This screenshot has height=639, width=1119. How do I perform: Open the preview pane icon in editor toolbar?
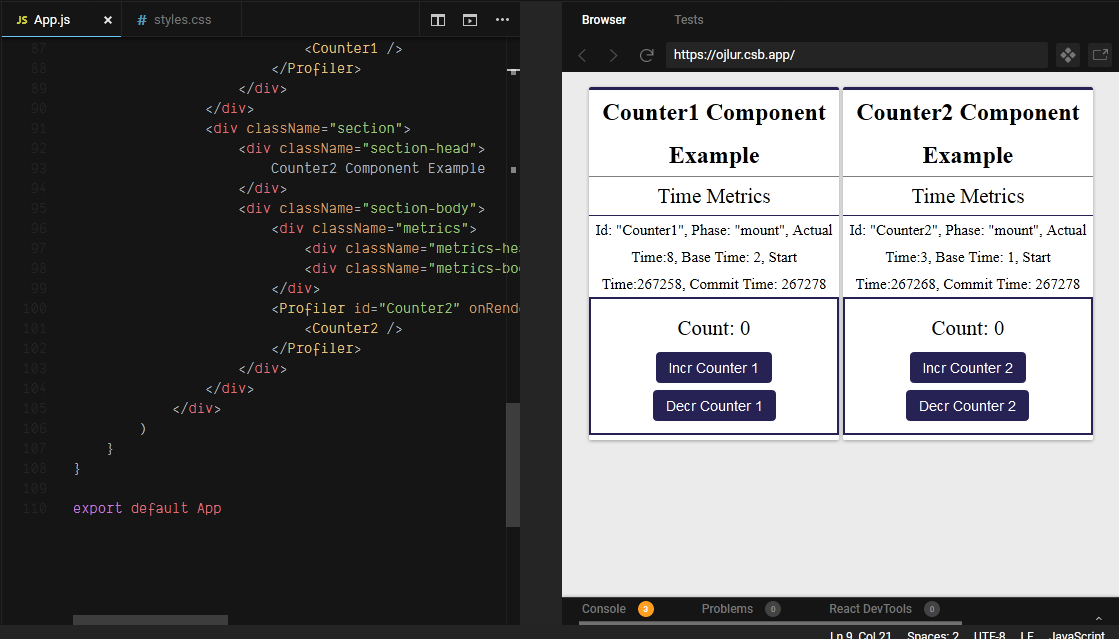click(470, 19)
